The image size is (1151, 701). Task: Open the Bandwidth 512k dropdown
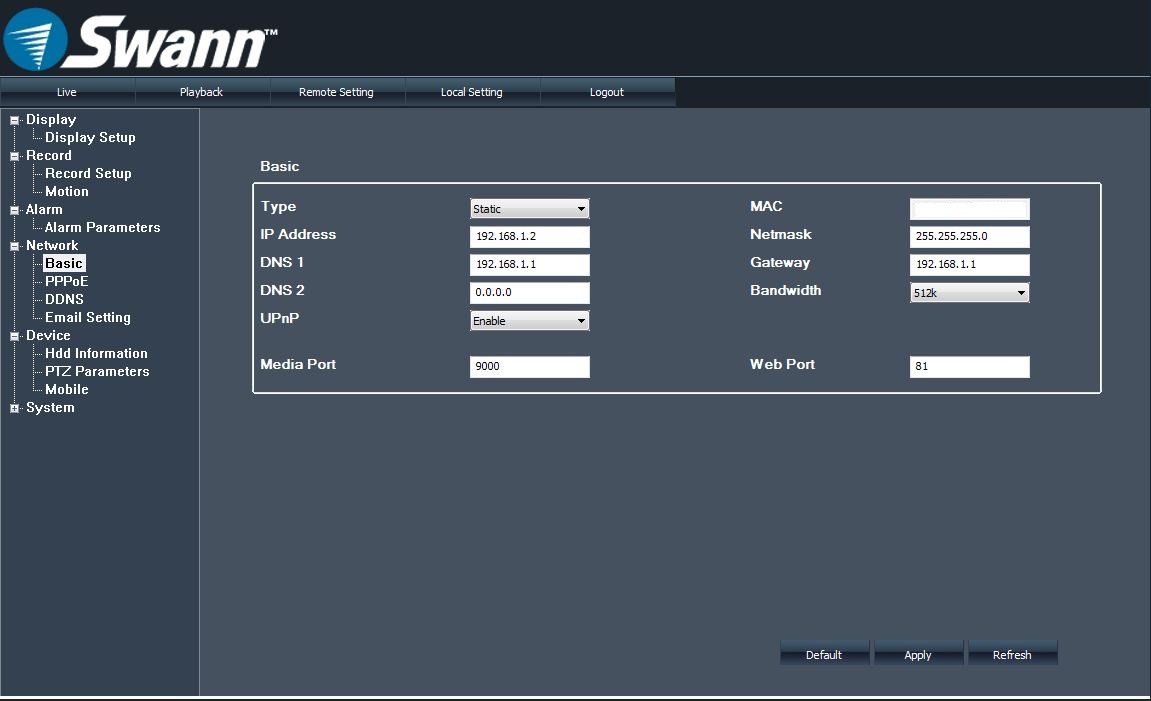tap(969, 292)
